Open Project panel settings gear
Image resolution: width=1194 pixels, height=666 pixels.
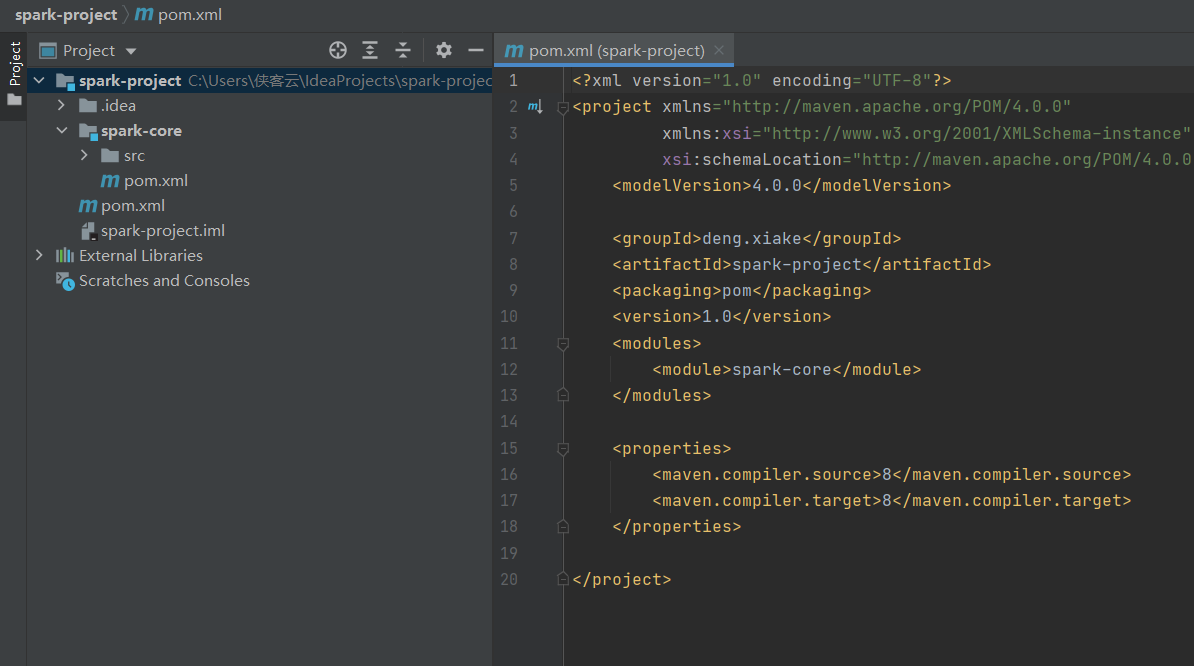444,50
